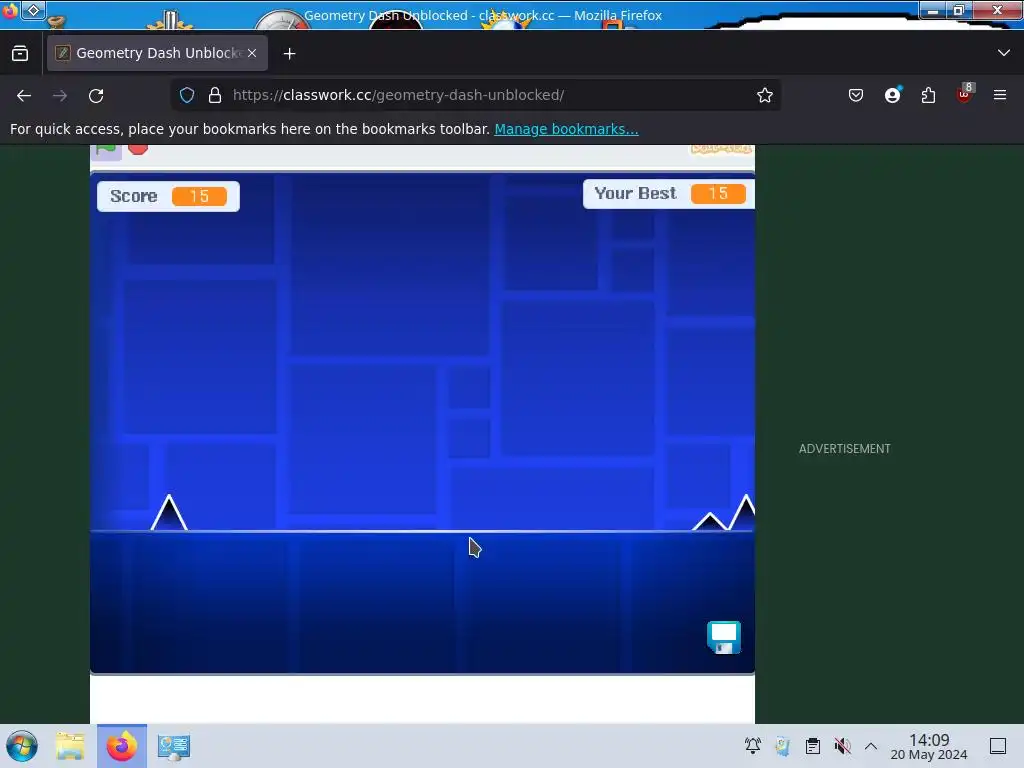Image resolution: width=1024 pixels, height=768 pixels.
Task: Click the Score counter in the game
Action: (x=168, y=196)
